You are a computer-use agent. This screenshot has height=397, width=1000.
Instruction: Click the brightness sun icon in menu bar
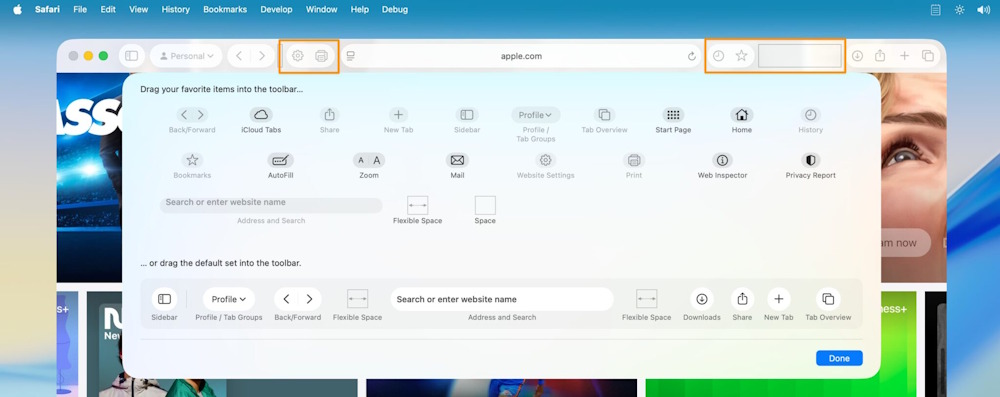pos(959,10)
